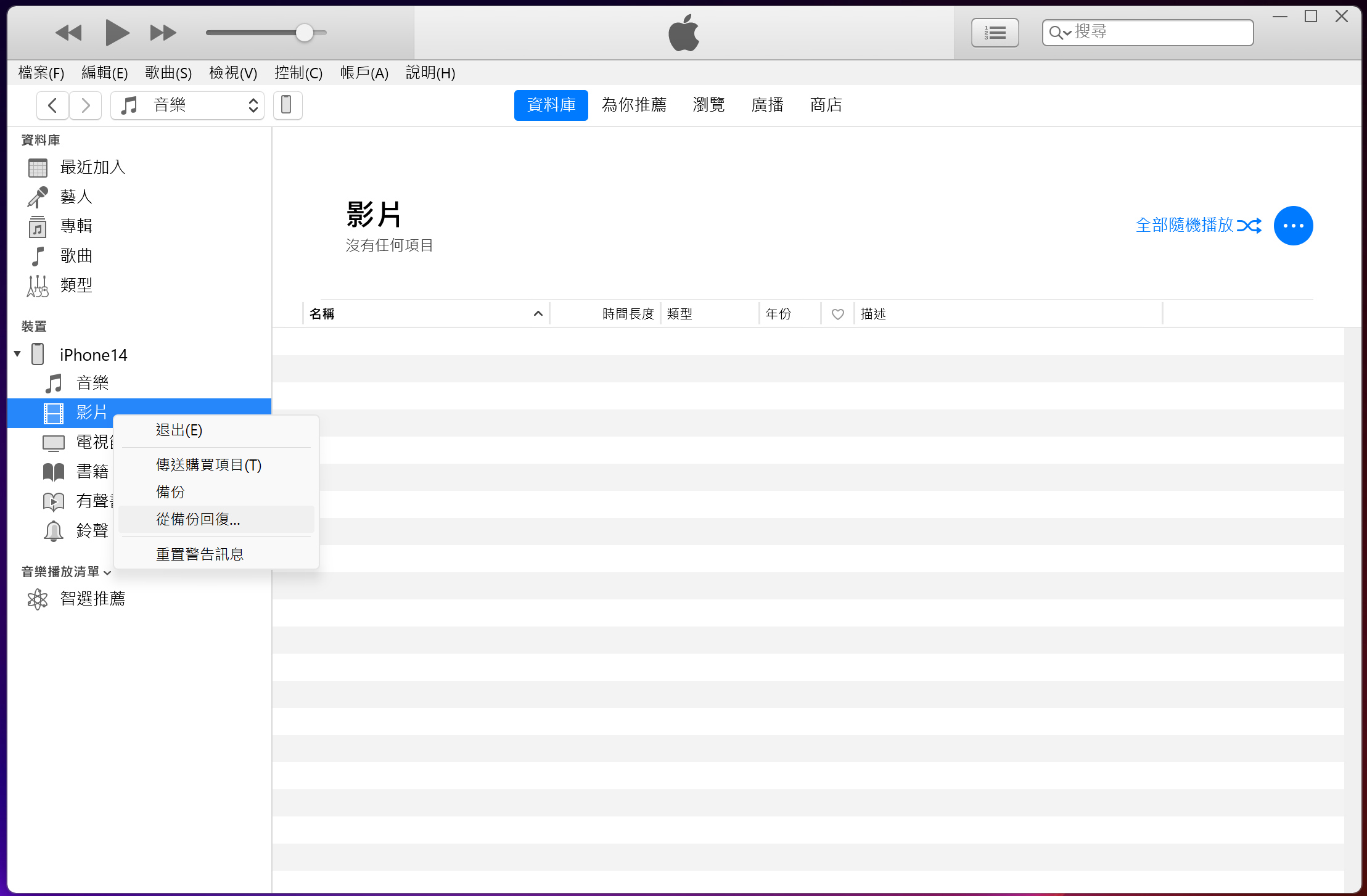The height and width of the screenshot is (896, 1367).
Task: Choose 重置警告訊息 from context menu
Action: coord(216,554)
